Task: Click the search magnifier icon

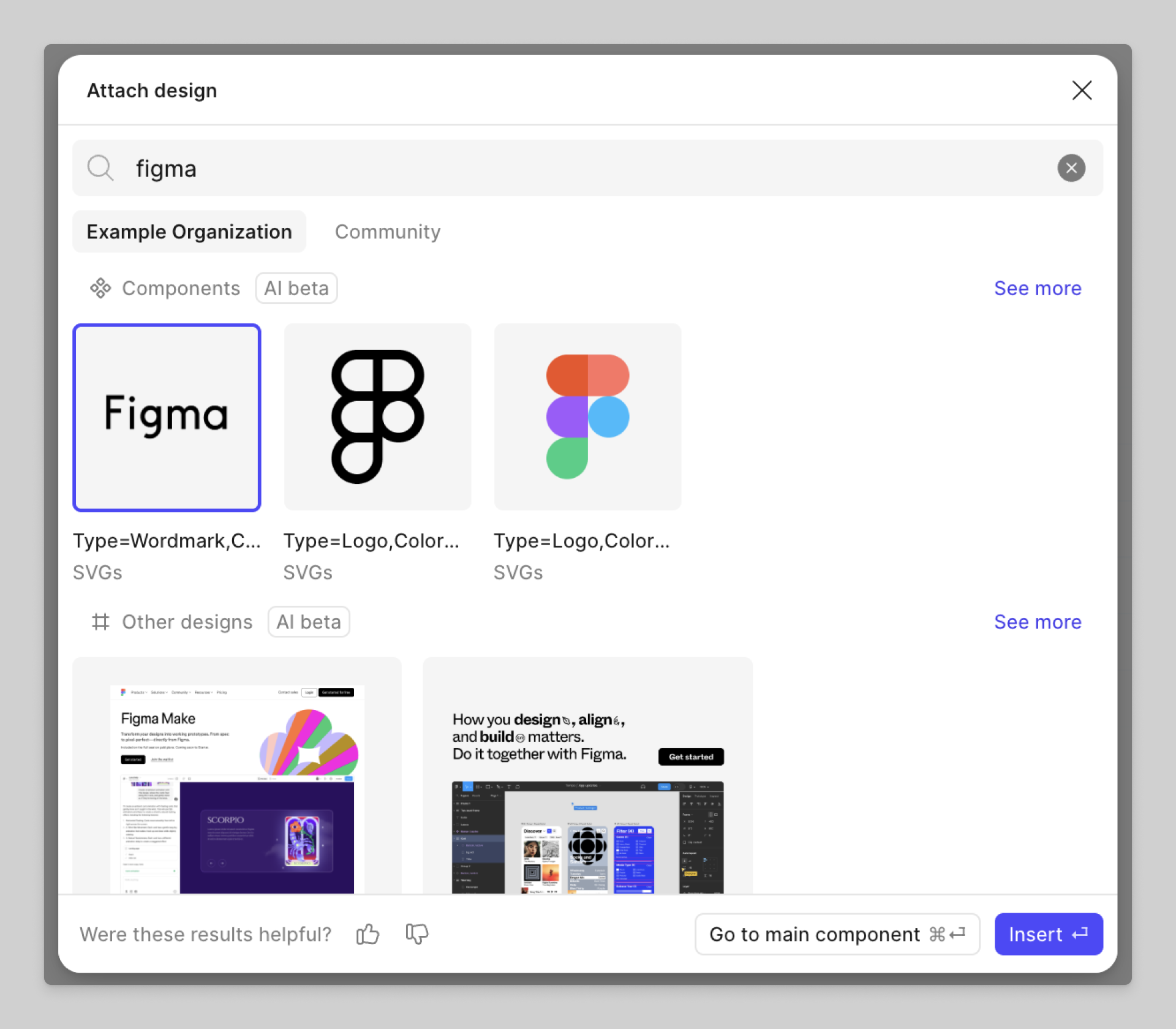Action: (100, 168)
